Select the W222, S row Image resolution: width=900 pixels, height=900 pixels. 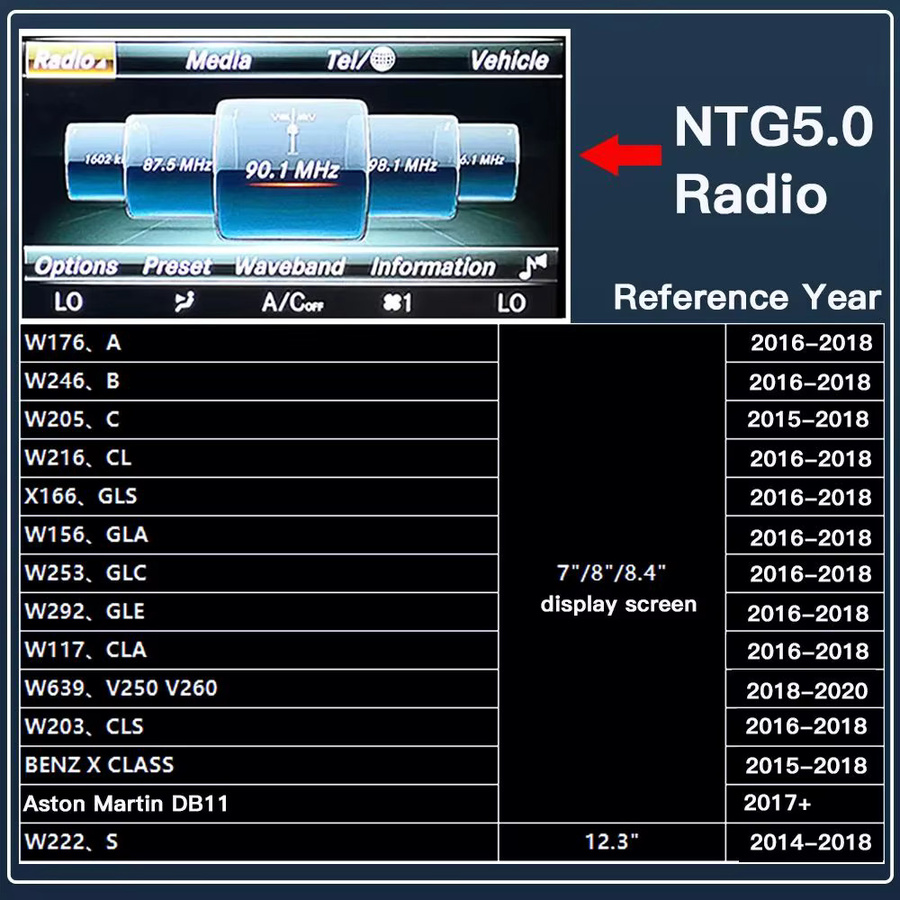click(259, 843)
